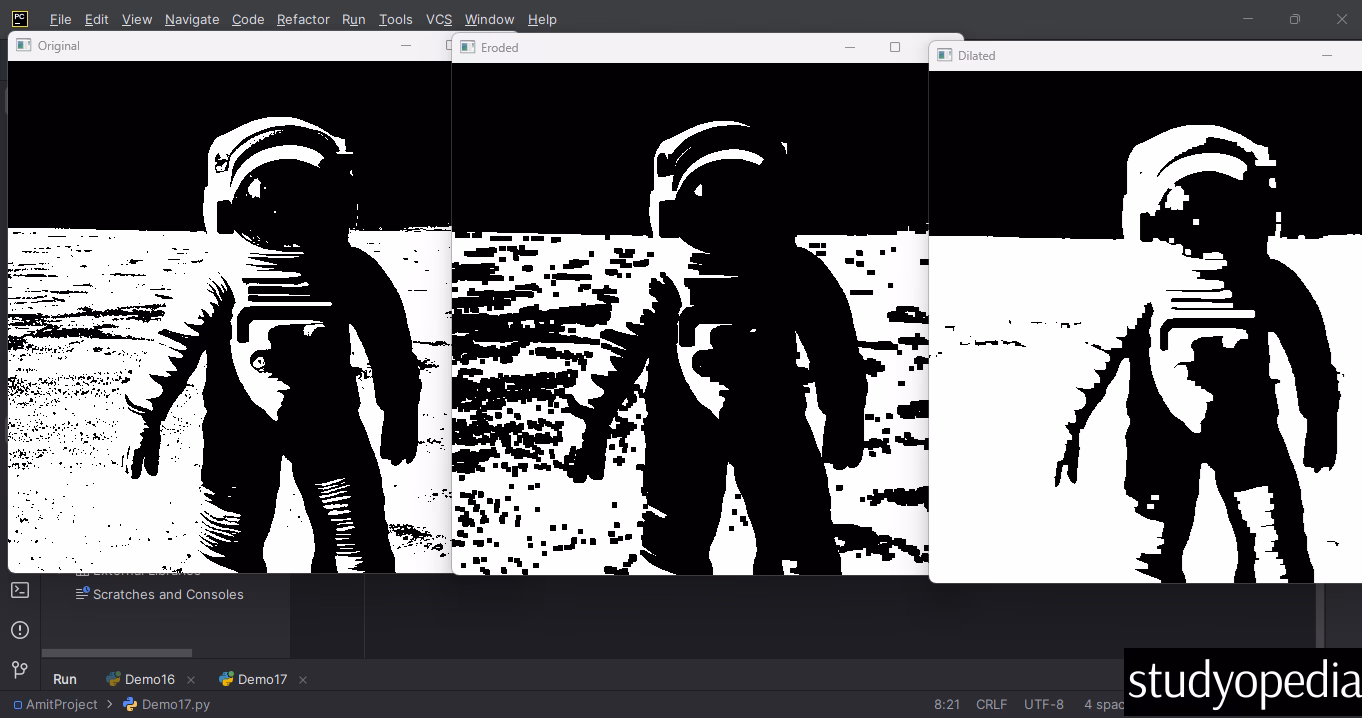Close the Demo17 run tab
Screen dimensions: 1362x718
click(x=303, y=680)
